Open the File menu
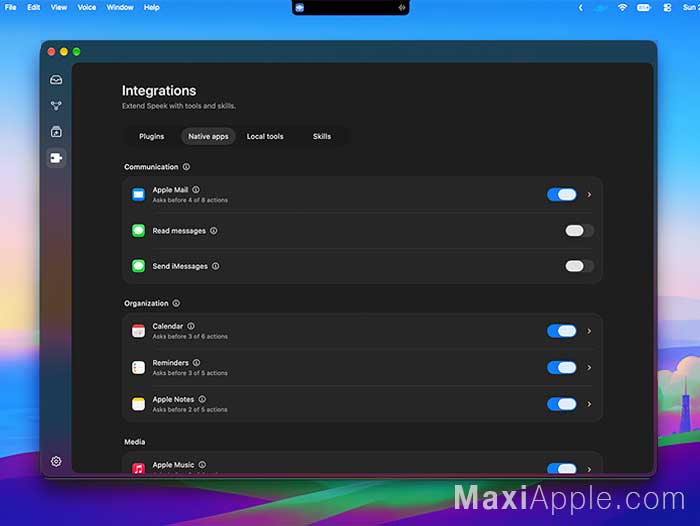700x526 pixels. pos(11,7)
